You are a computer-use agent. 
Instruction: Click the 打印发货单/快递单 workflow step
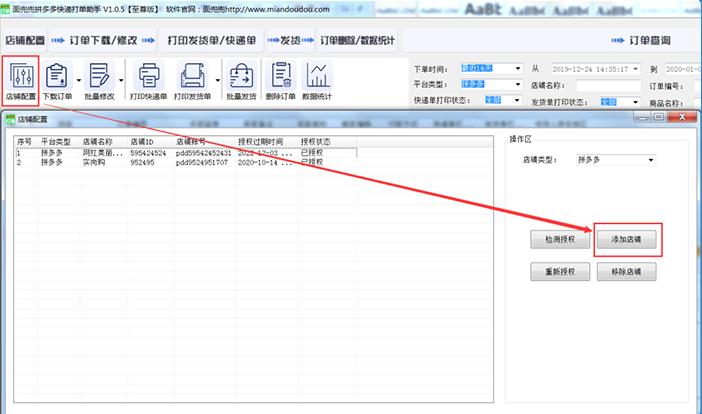[x=212, y=40]
